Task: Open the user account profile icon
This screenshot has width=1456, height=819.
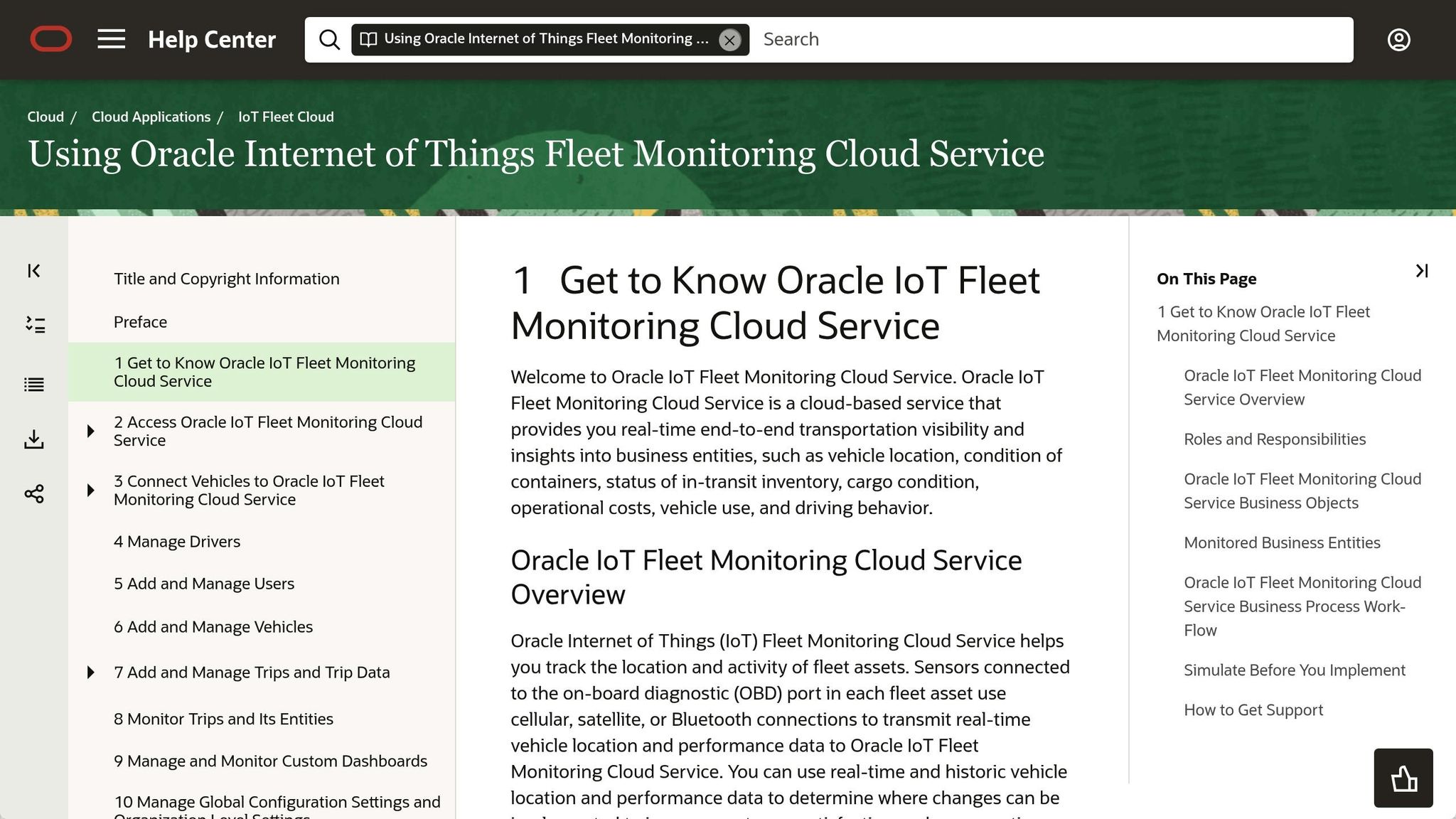Action: (x=1398, y=40)
